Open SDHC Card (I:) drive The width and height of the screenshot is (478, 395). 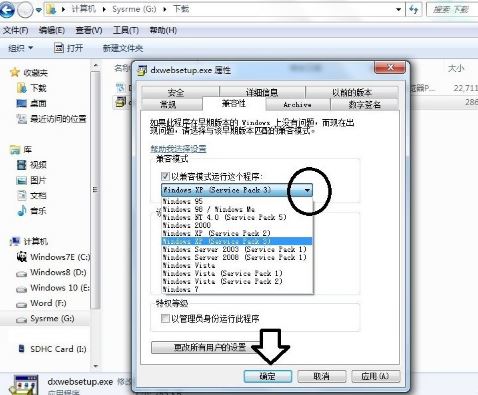pos(52,349)
